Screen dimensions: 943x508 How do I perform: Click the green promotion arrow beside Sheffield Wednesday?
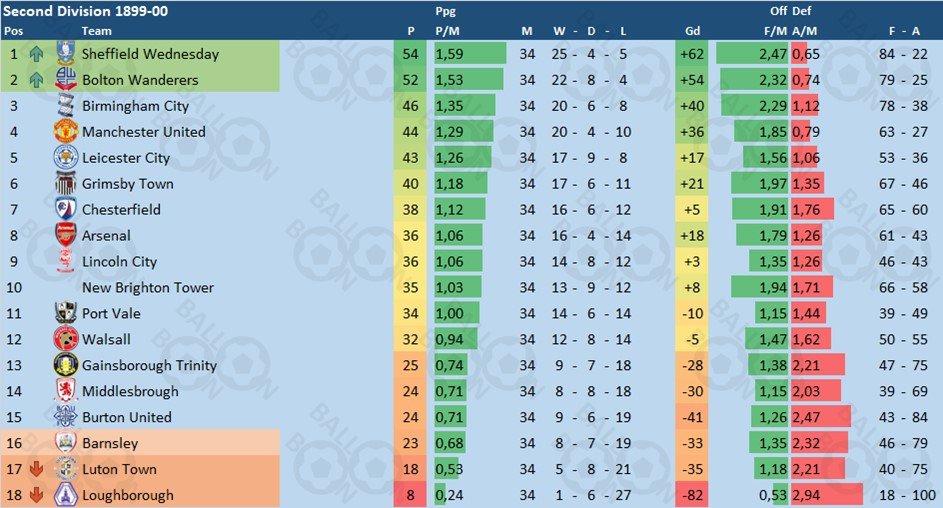click(x=36, y=54)
